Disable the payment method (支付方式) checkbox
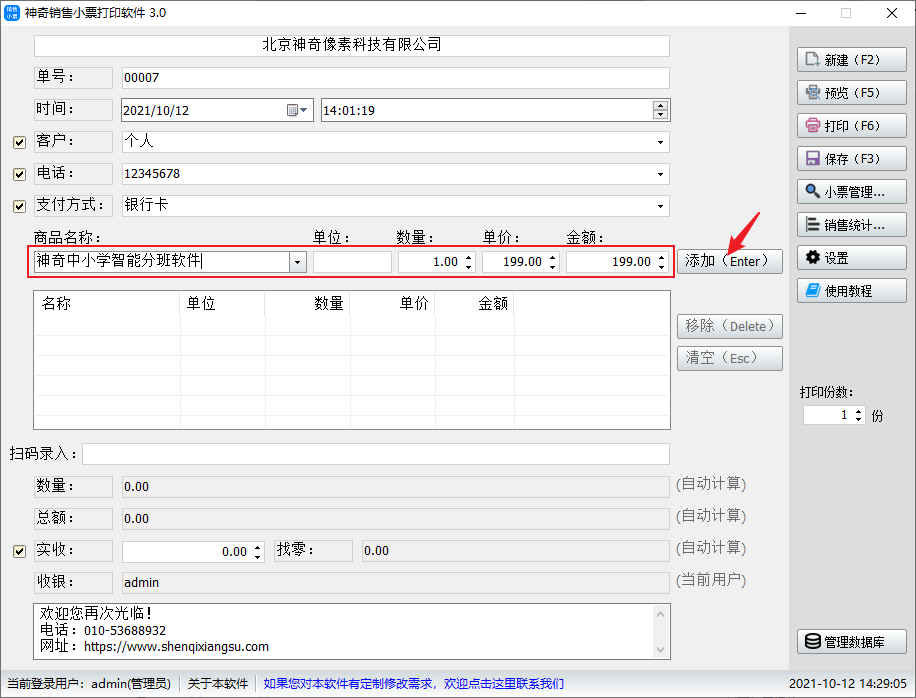The width and height of the screenshot is (916, 698). 19,206
